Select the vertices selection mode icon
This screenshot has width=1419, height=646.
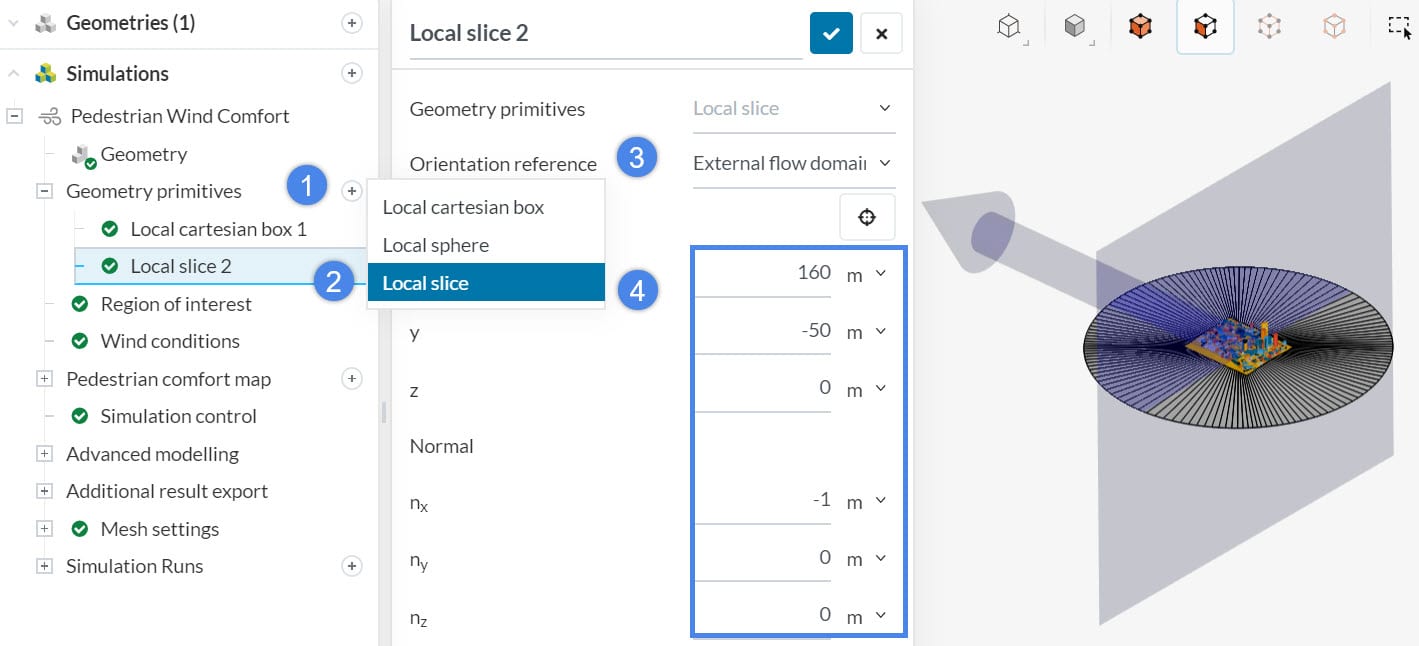click(x=1269, y=26)
